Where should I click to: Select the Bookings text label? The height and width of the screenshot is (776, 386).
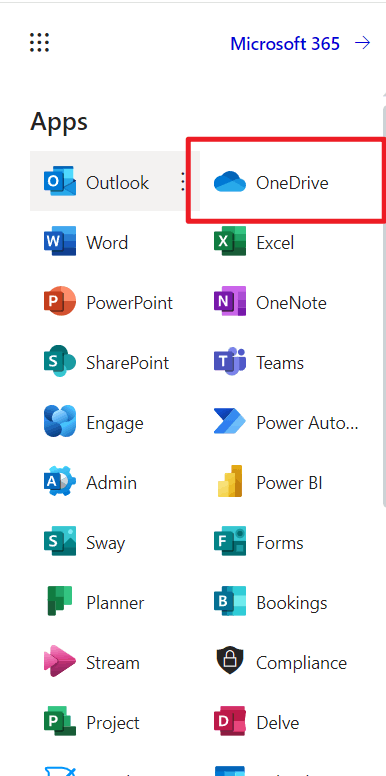tap(291, 603)
